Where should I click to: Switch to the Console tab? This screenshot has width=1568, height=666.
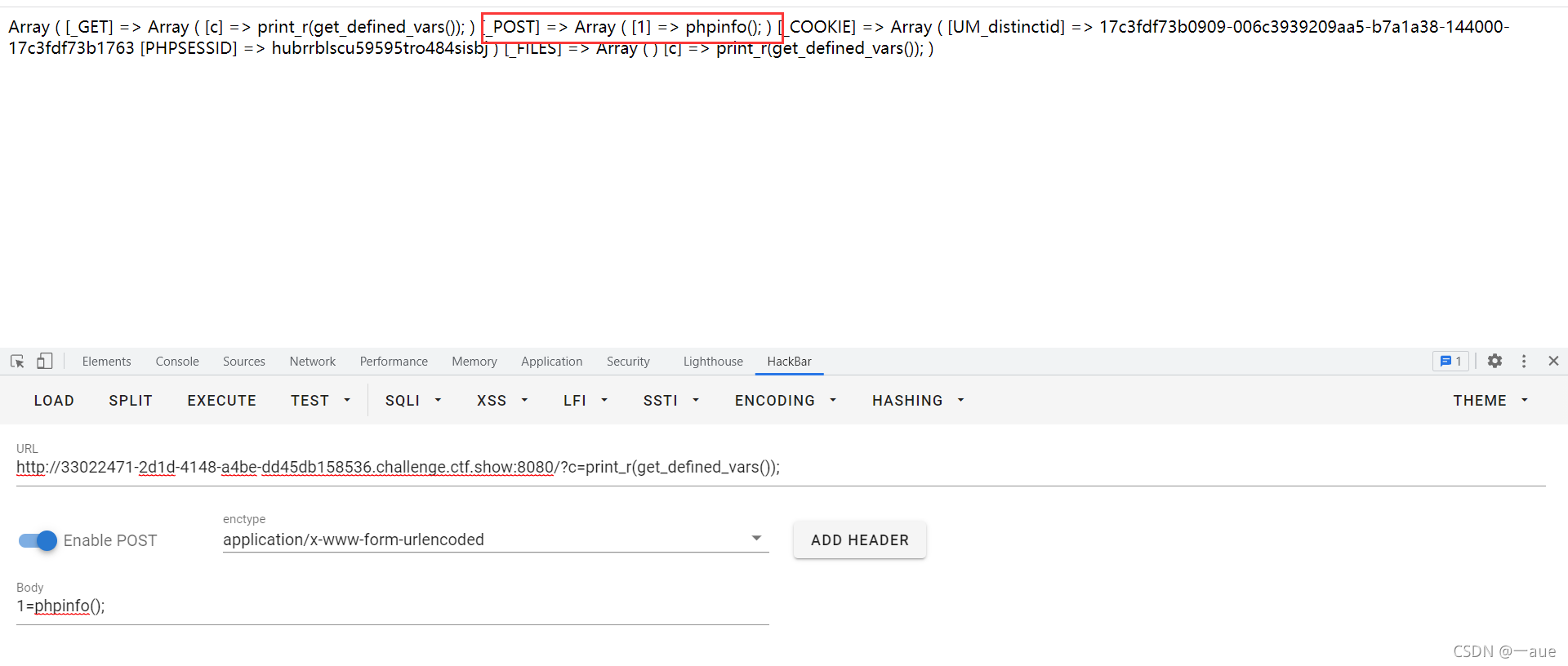click(x=177, y=361)
